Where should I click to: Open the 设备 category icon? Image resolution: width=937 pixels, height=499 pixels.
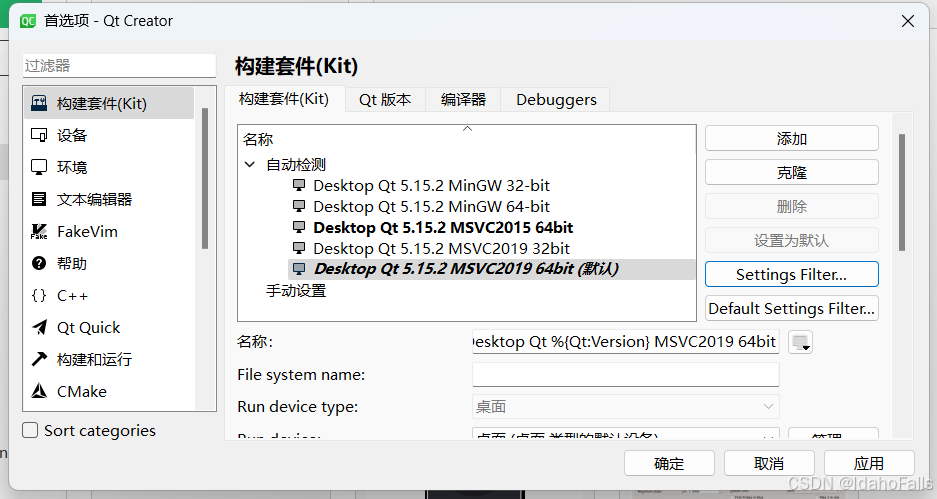point(39,135)
